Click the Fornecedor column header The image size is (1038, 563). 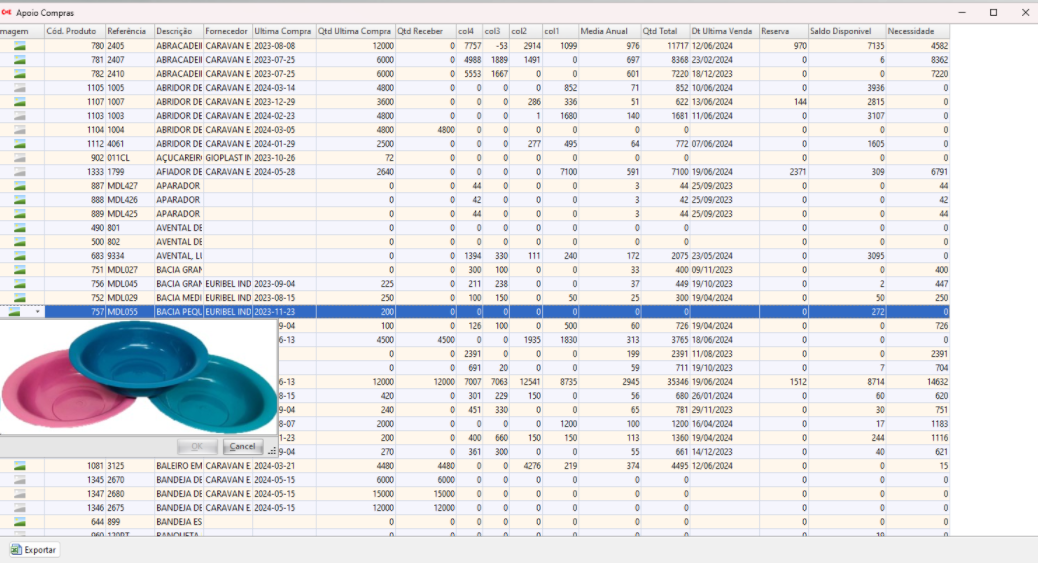point(227,32)
